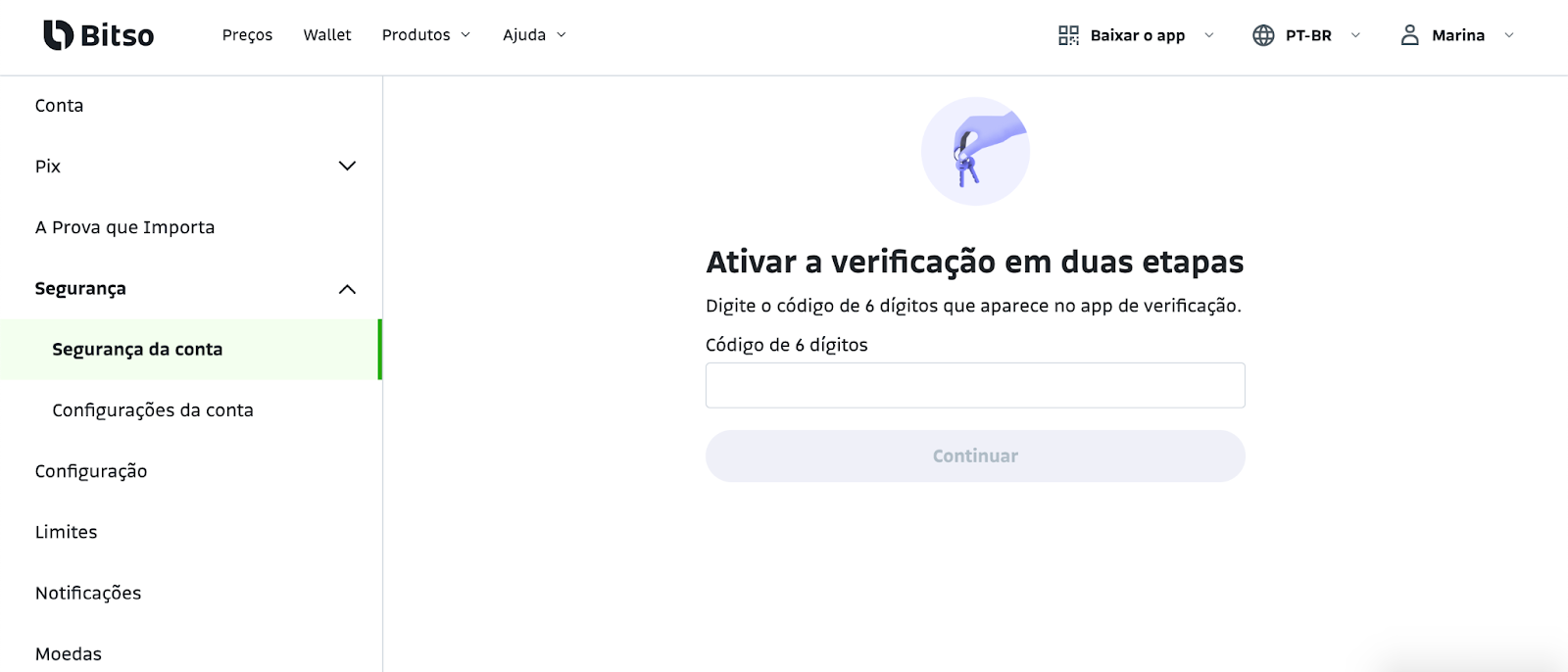This screenshot has height=672, width=1568.
Task: Go to the Preços page
Action: (x=247, y=35)
